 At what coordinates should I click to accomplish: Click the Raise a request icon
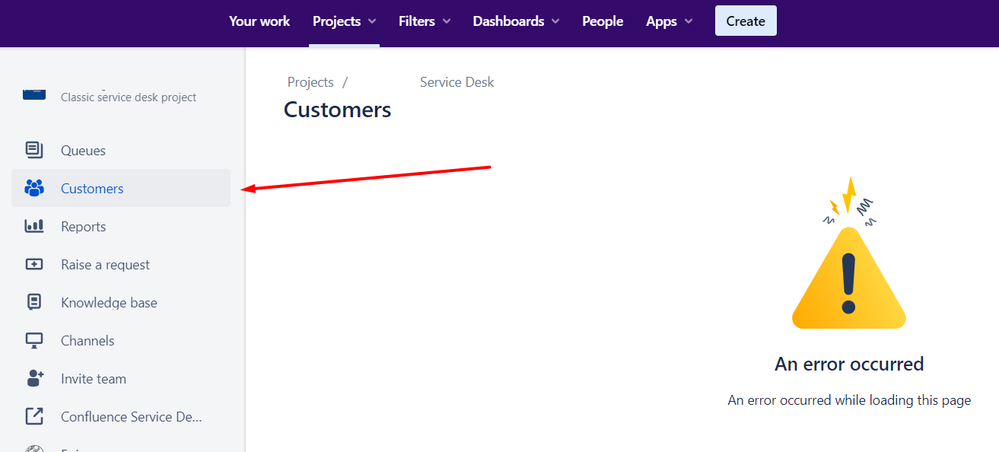coord(34,264)
